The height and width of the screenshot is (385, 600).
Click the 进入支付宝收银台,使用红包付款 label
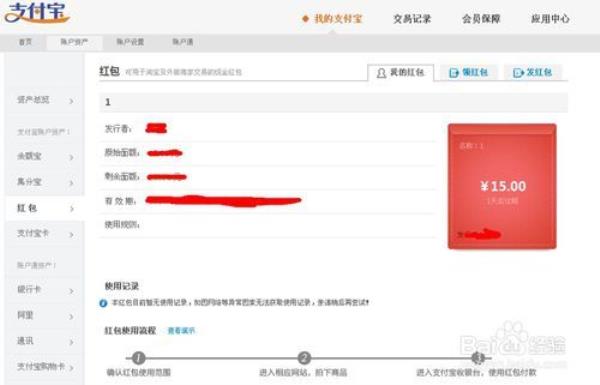point(476,372)
